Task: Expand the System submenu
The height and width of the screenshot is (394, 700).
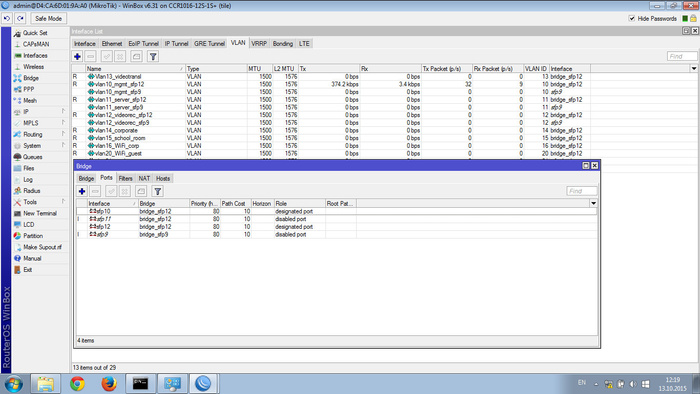Action: (x=40, y=145)
